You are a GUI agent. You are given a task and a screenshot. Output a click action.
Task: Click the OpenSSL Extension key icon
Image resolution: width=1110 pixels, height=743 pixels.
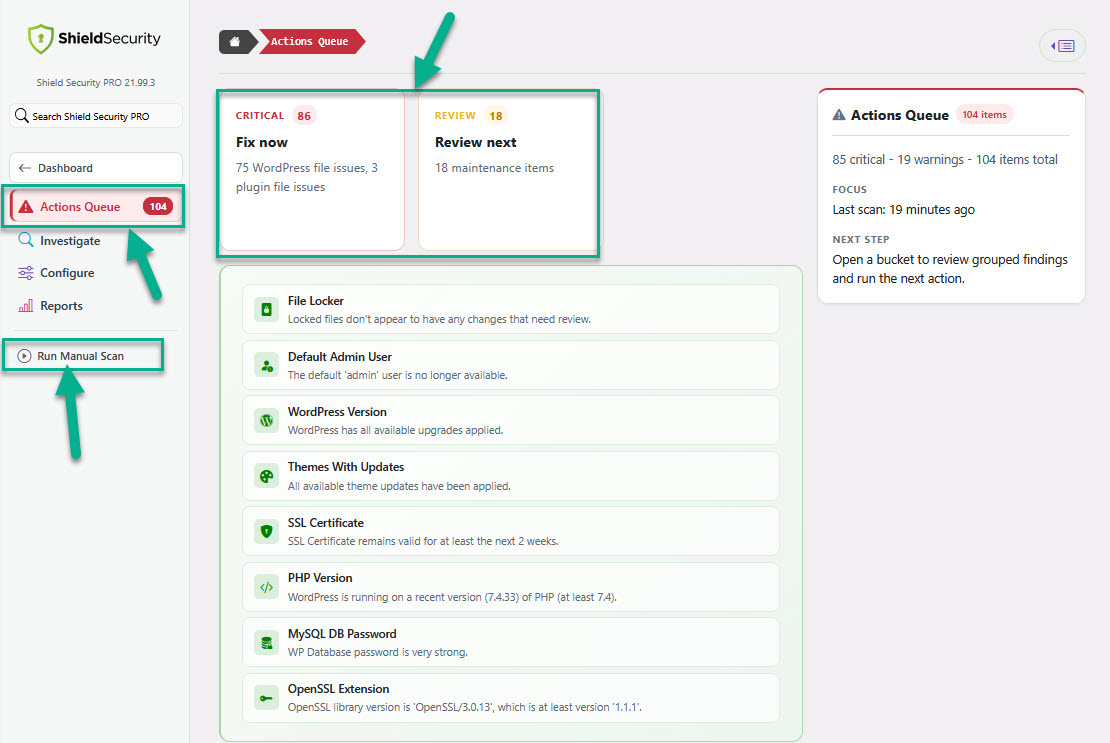[x=267, y=698]
